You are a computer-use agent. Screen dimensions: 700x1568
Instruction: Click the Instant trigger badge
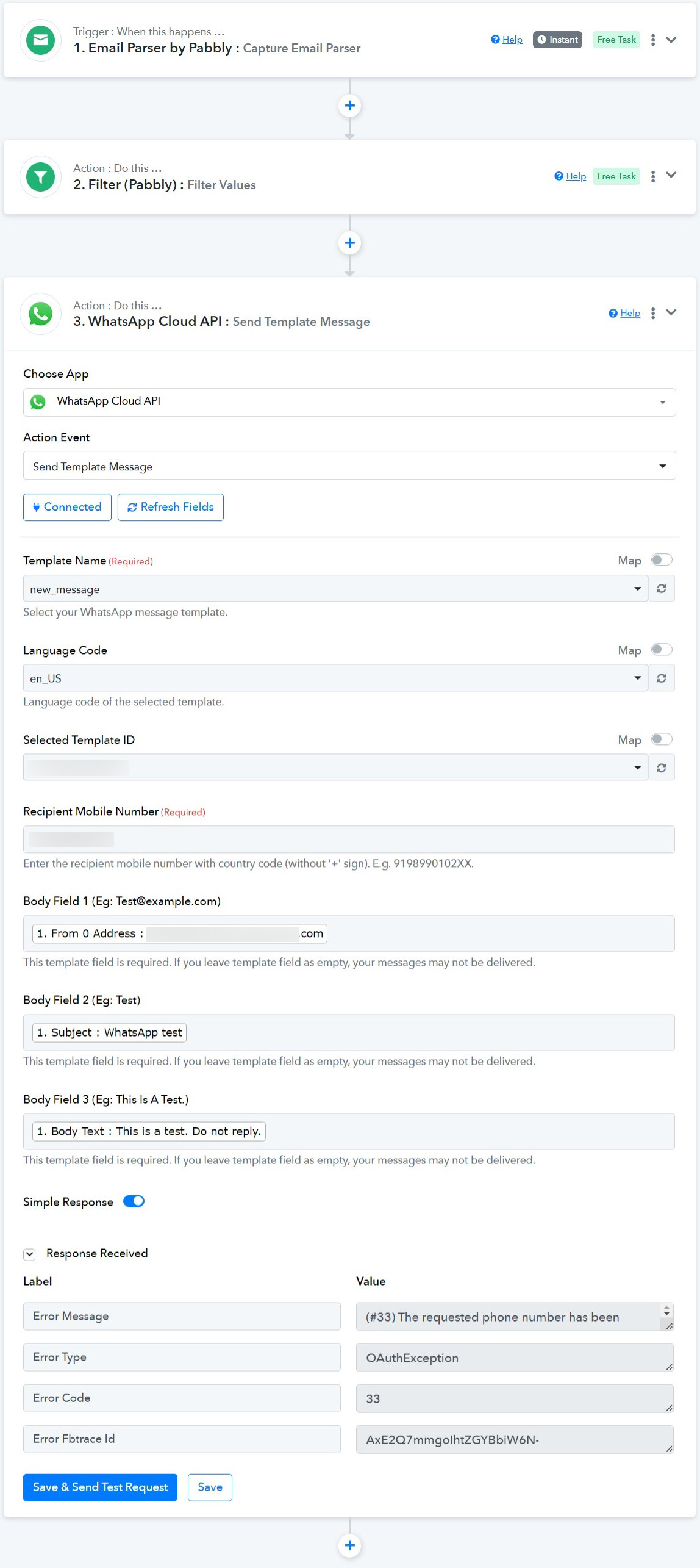(x=557, y=40)
